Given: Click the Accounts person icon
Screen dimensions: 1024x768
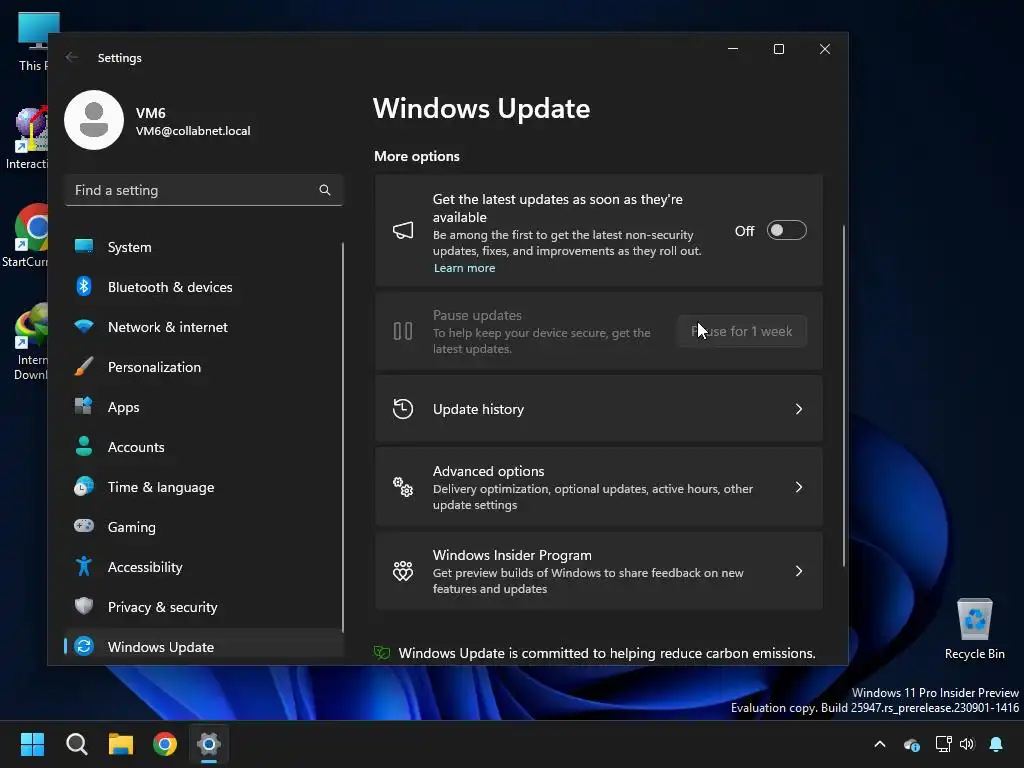Looking at the screenshot, I should [x=84, y=446].
